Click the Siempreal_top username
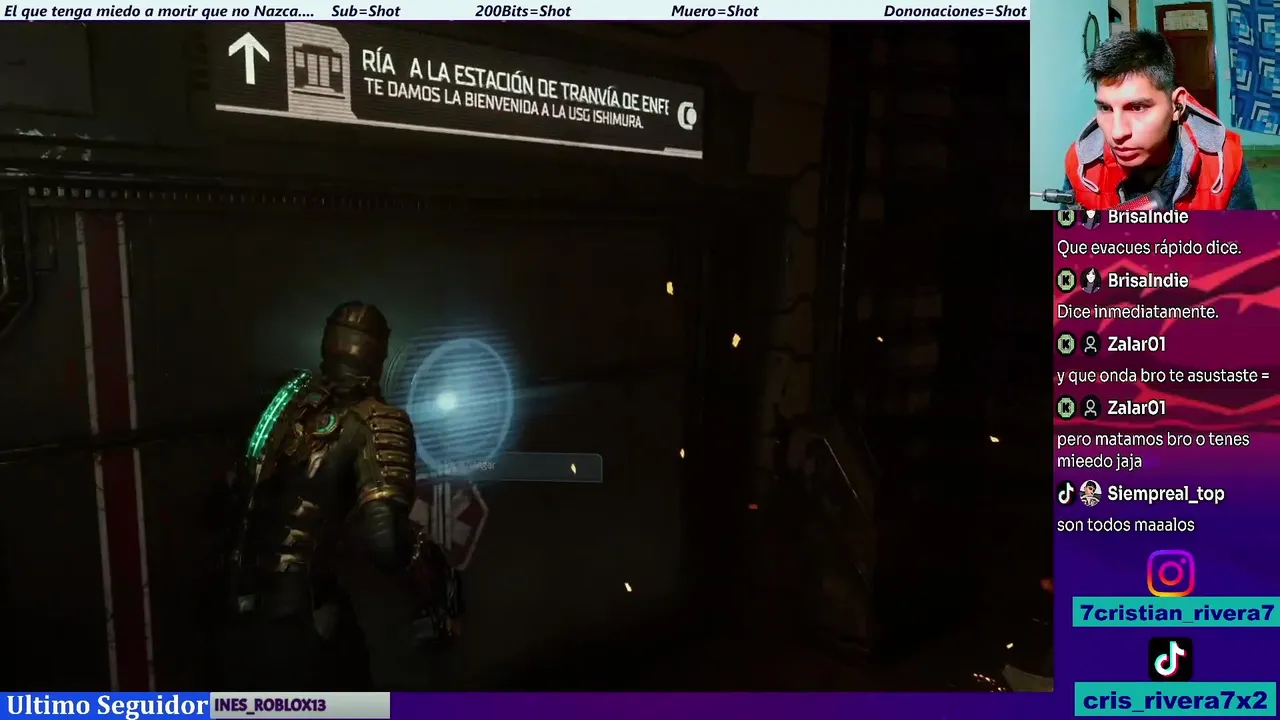 [1165, 494]
